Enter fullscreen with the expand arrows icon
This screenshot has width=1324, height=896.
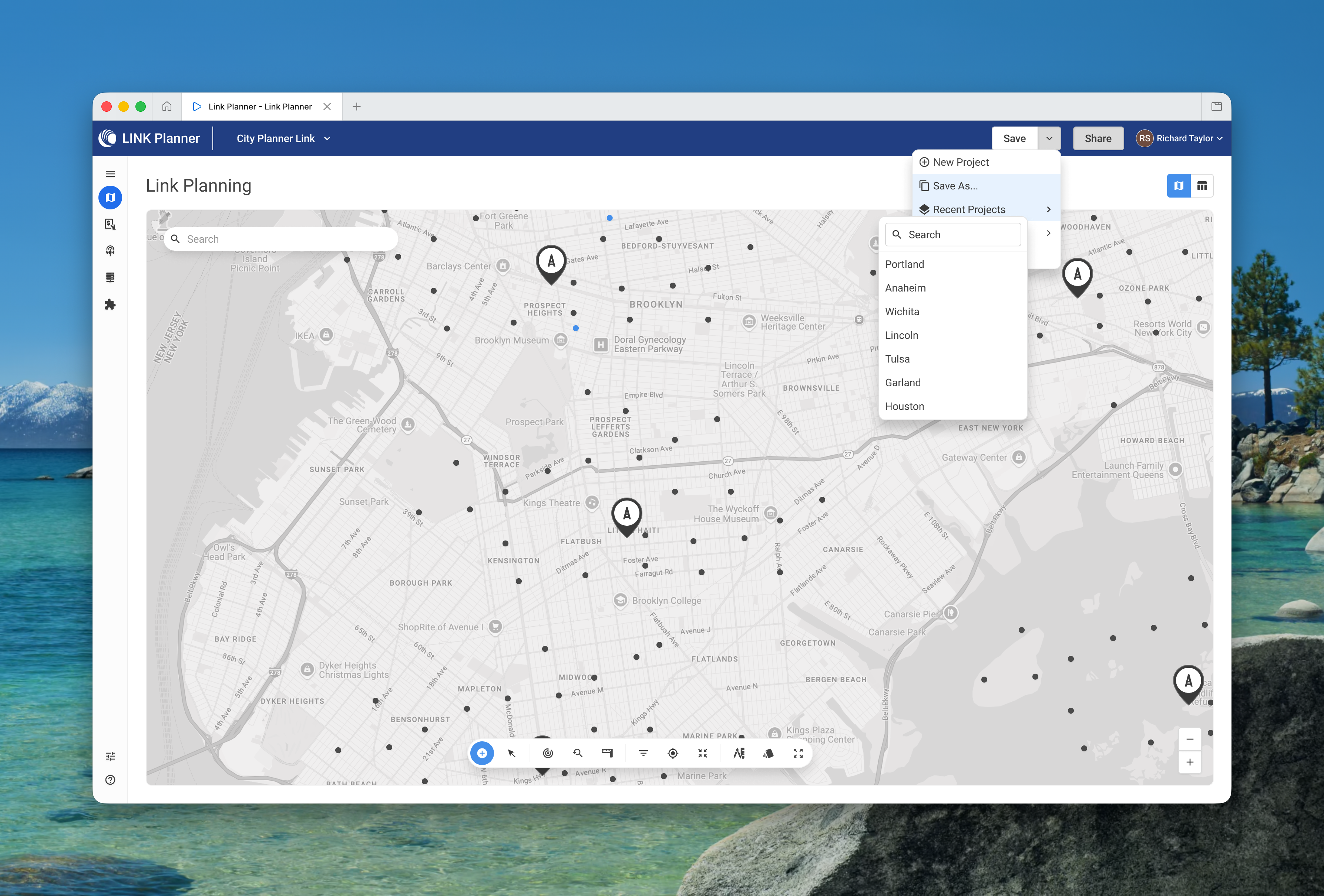click(x=798, y=753)
